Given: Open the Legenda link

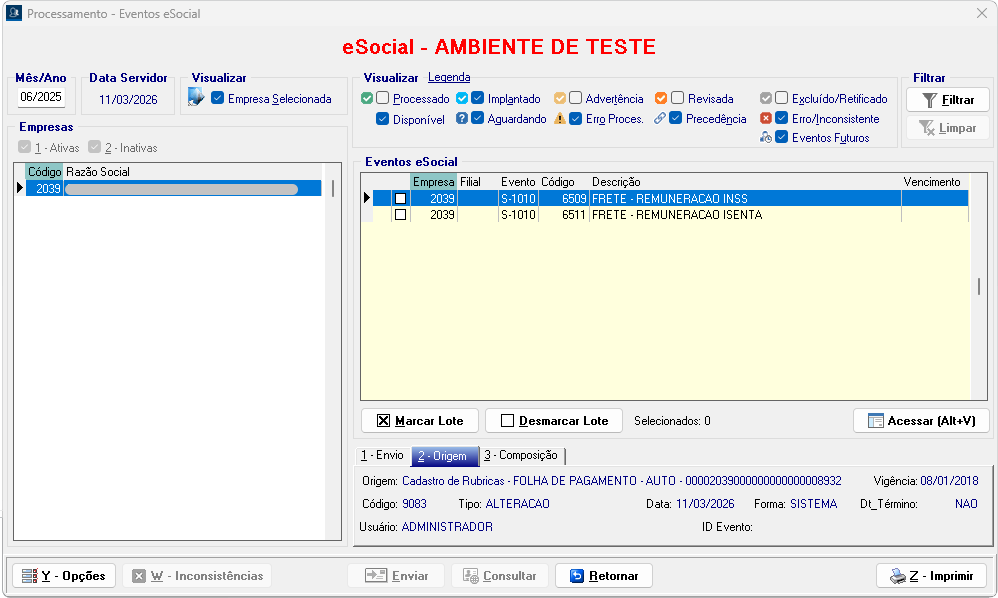Looking at the screenshot, I should [449, 77].
